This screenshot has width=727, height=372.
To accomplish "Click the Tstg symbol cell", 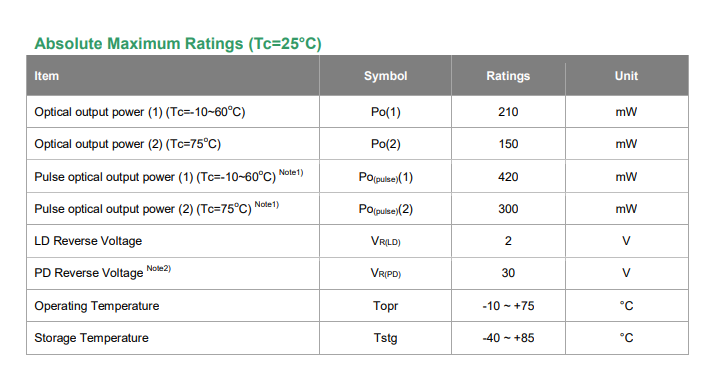I will [x=385, y=338].
